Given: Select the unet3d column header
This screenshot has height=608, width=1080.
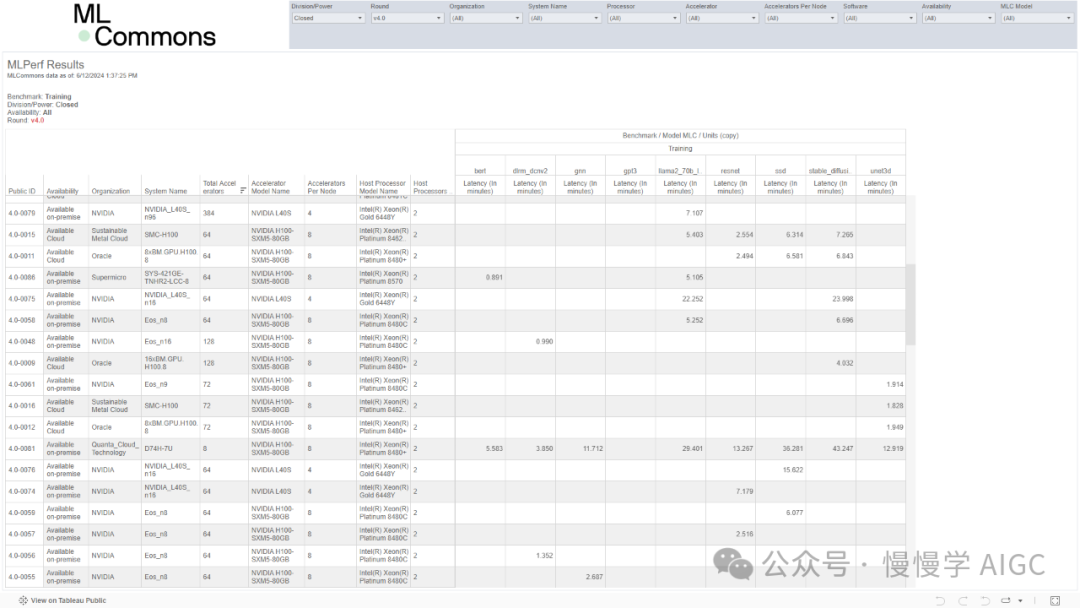Looking at the screenshot, I should tap(880, 171).
